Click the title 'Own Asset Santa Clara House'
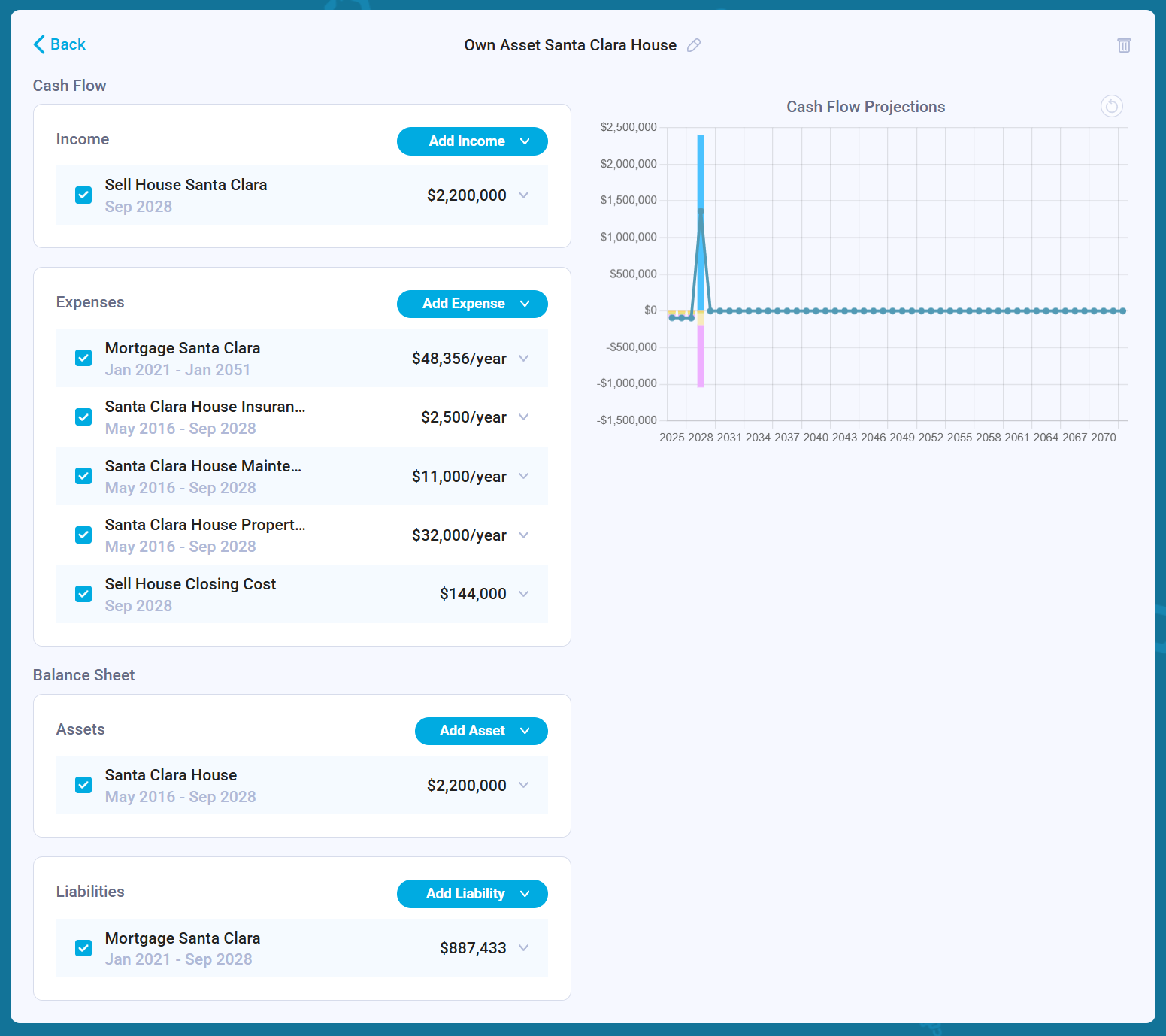This screenshot has width=1166, height=1036. click(x=571, y=45)
